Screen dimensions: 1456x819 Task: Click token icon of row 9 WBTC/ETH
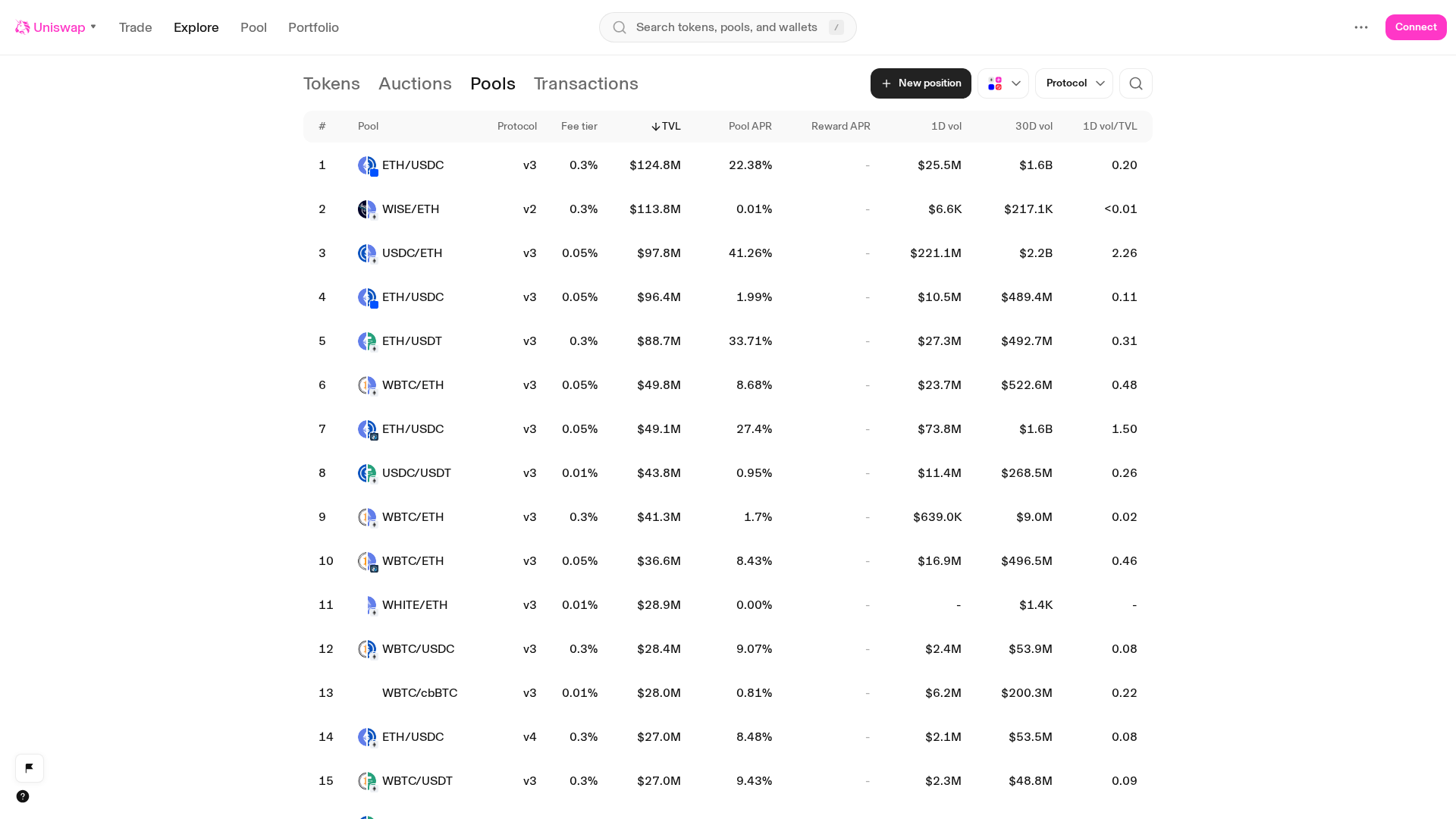367,517
